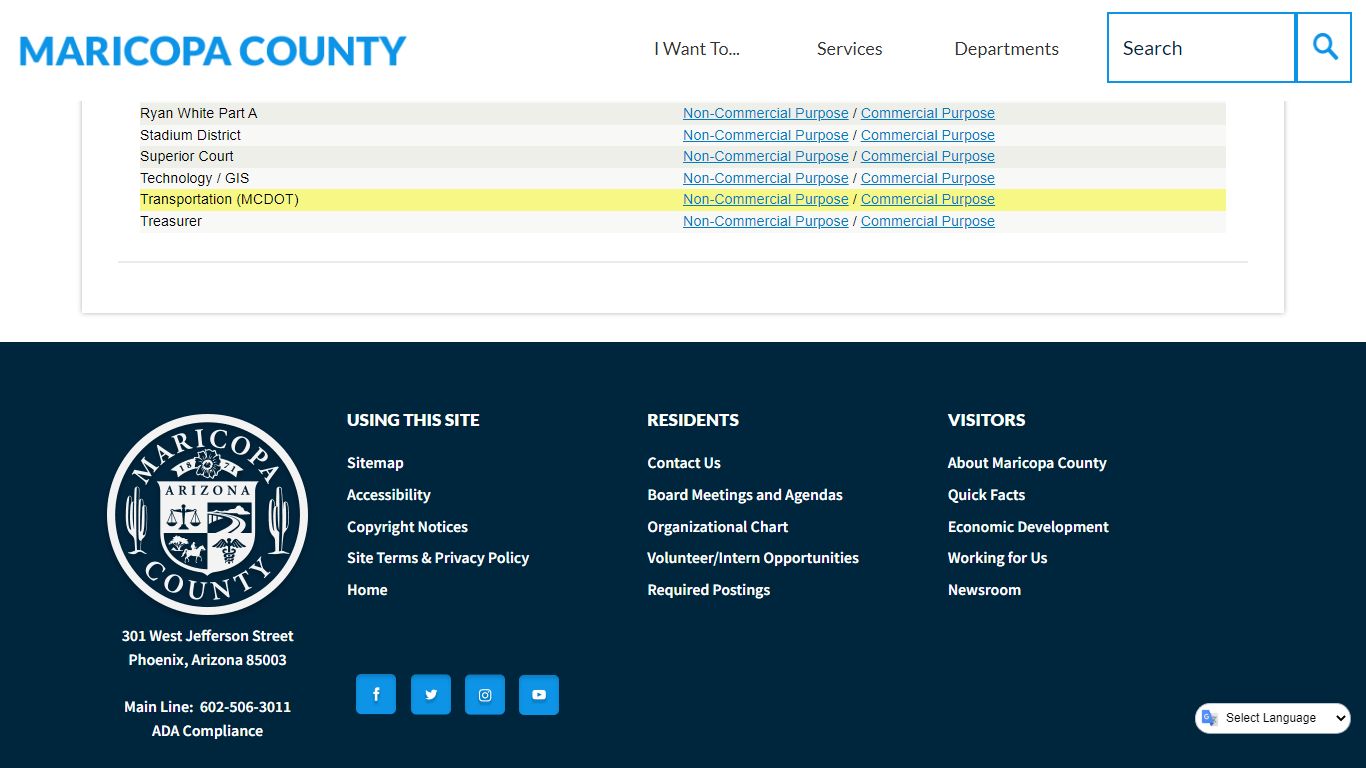Open the Quick Facts link
The image size is (1366, 768).
986,495
